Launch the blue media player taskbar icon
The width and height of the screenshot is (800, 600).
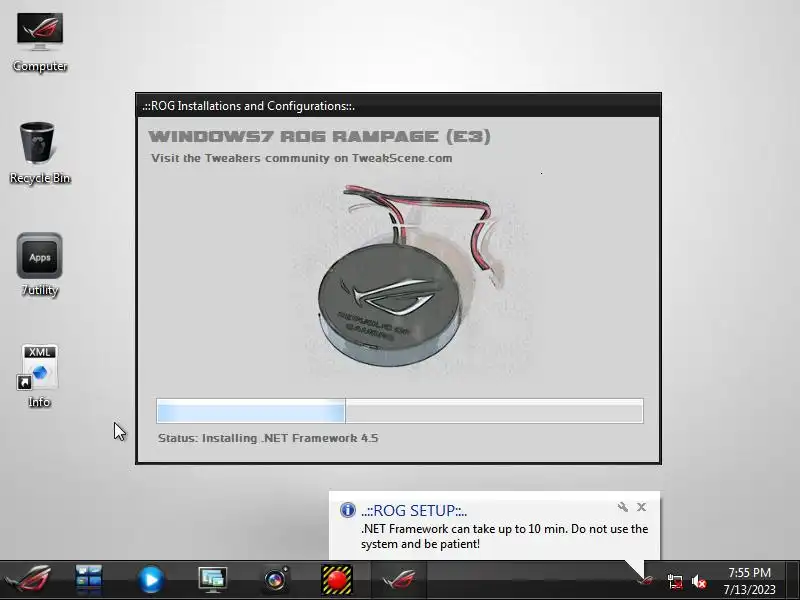tap(151, 580)
